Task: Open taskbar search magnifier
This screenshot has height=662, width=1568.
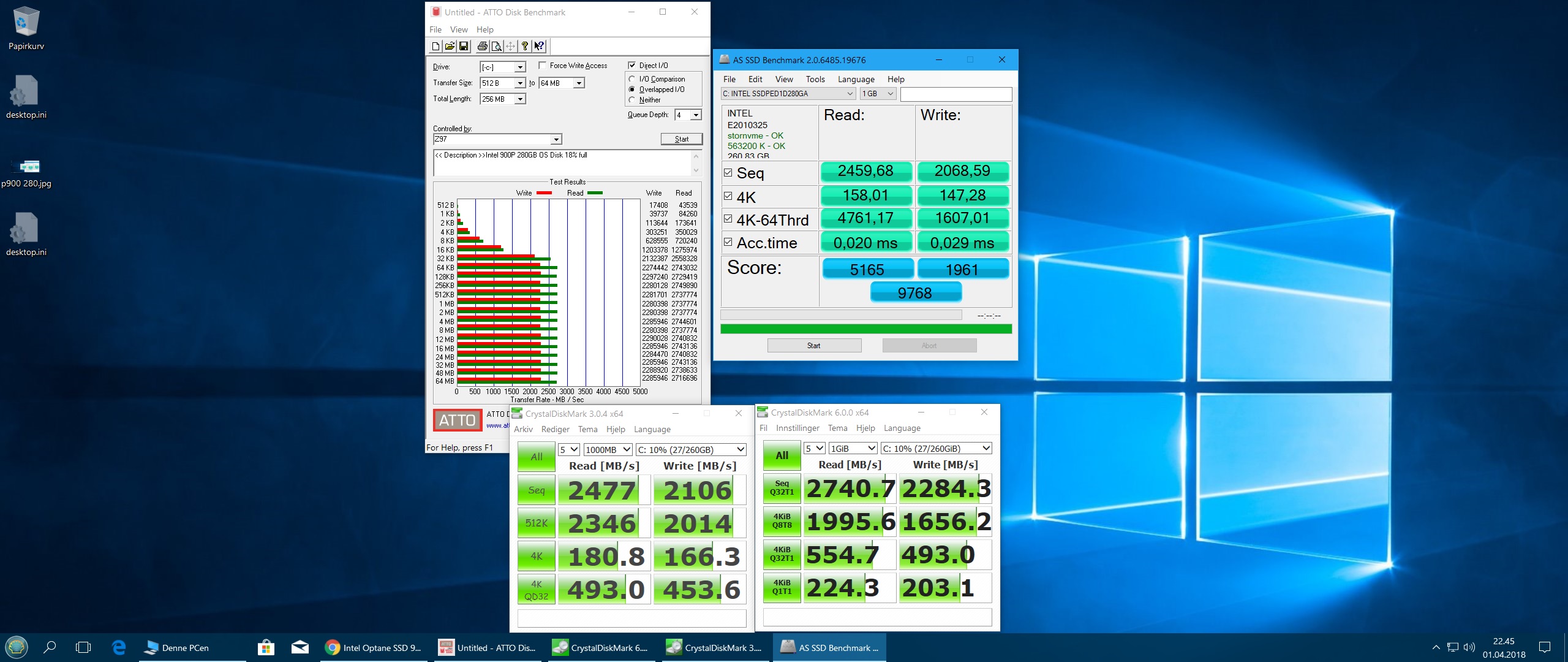Action: 50,647
